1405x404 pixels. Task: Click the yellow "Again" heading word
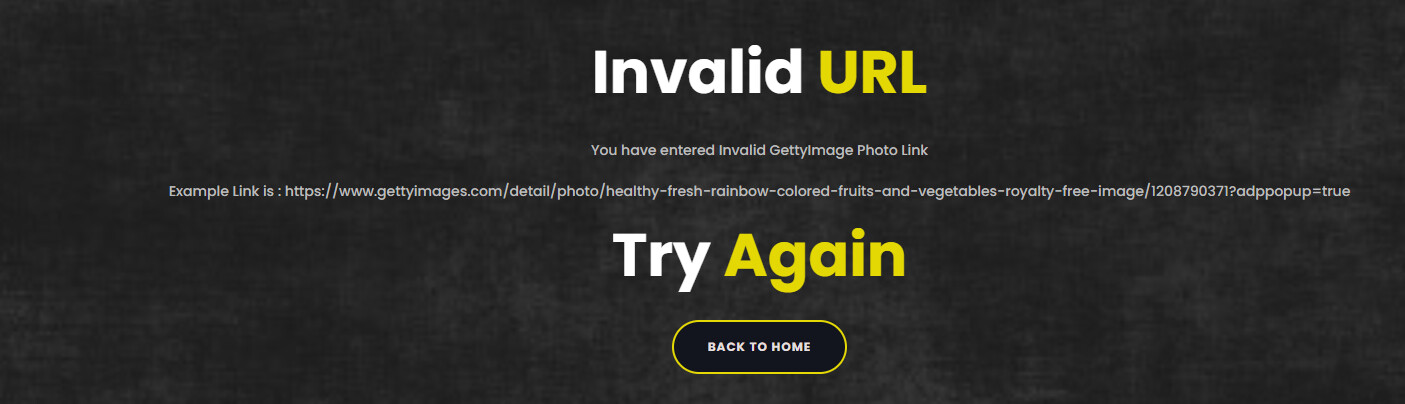(815, 256)
